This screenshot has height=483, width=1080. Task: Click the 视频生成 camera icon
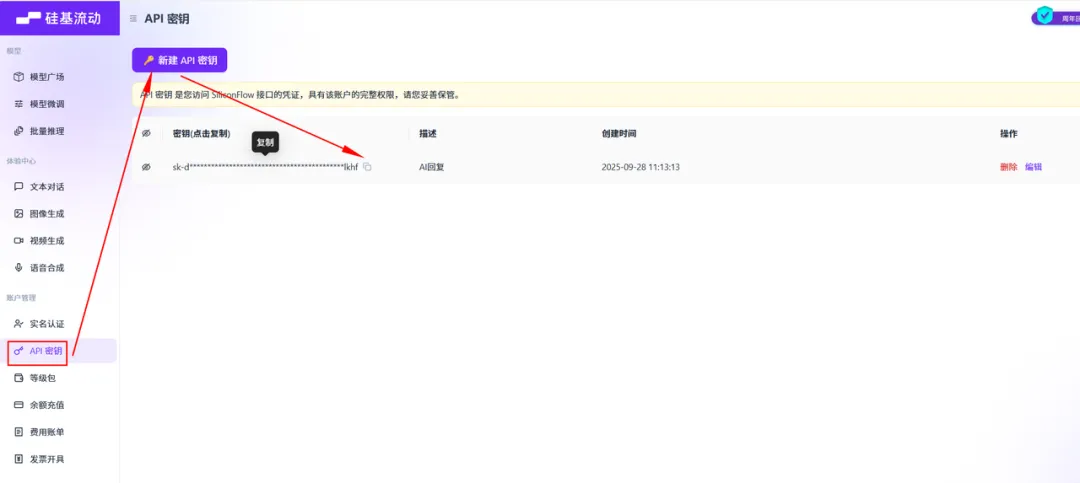19,240
